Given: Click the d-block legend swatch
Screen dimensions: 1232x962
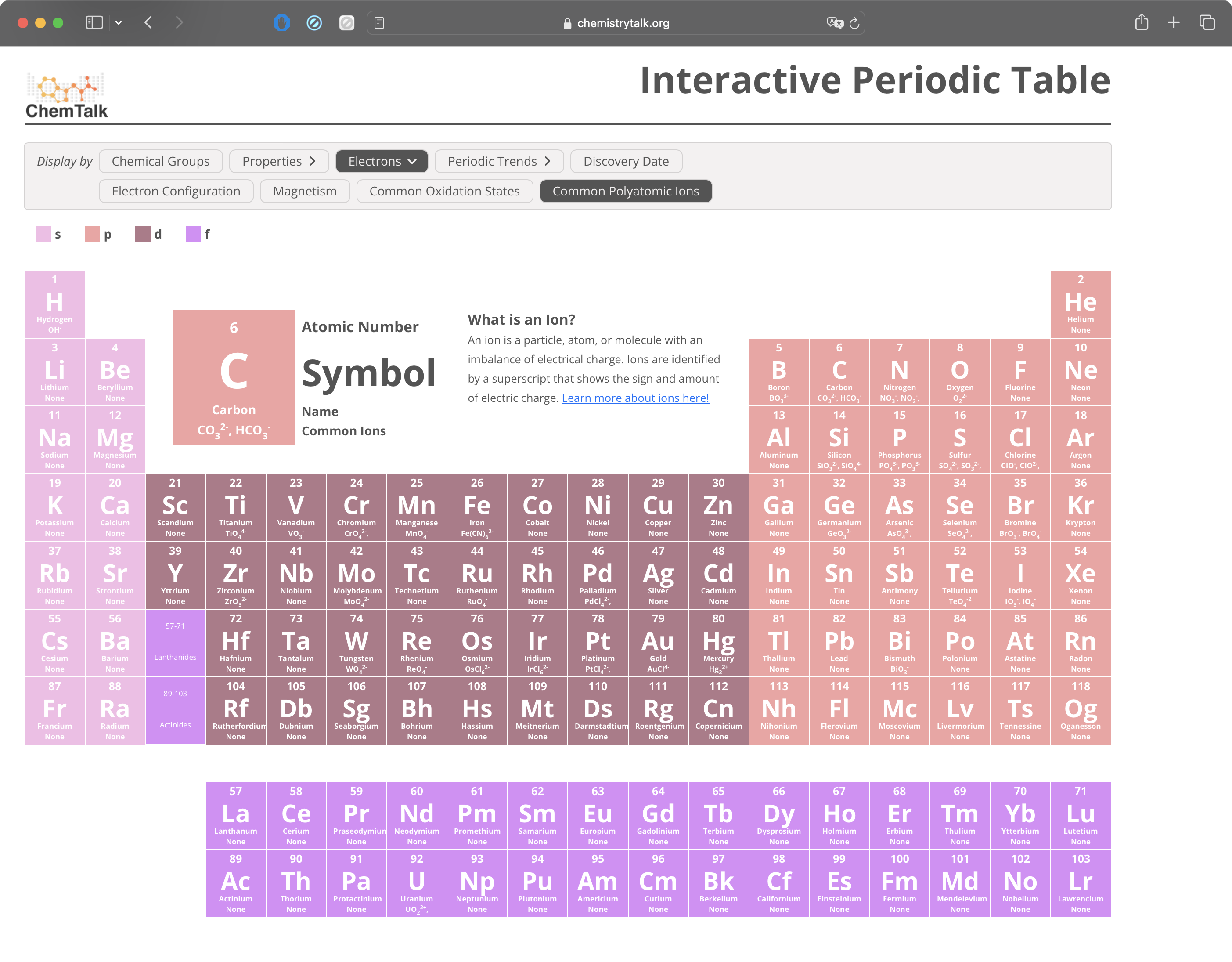Looking at the screenshot, I should click(x=143, y=234).
